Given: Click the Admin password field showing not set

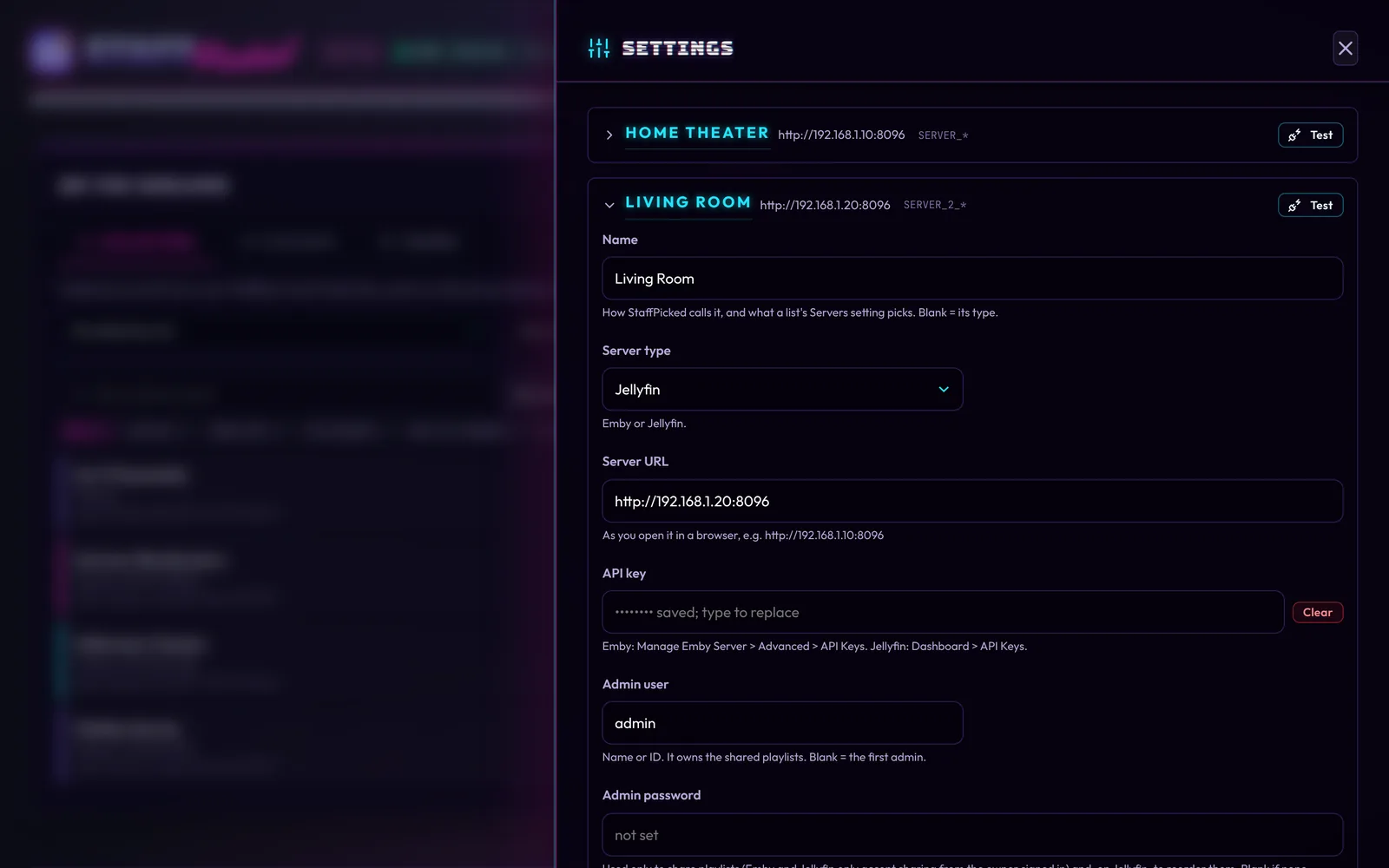Looking at the screenshot, I should tap(972, 835).
